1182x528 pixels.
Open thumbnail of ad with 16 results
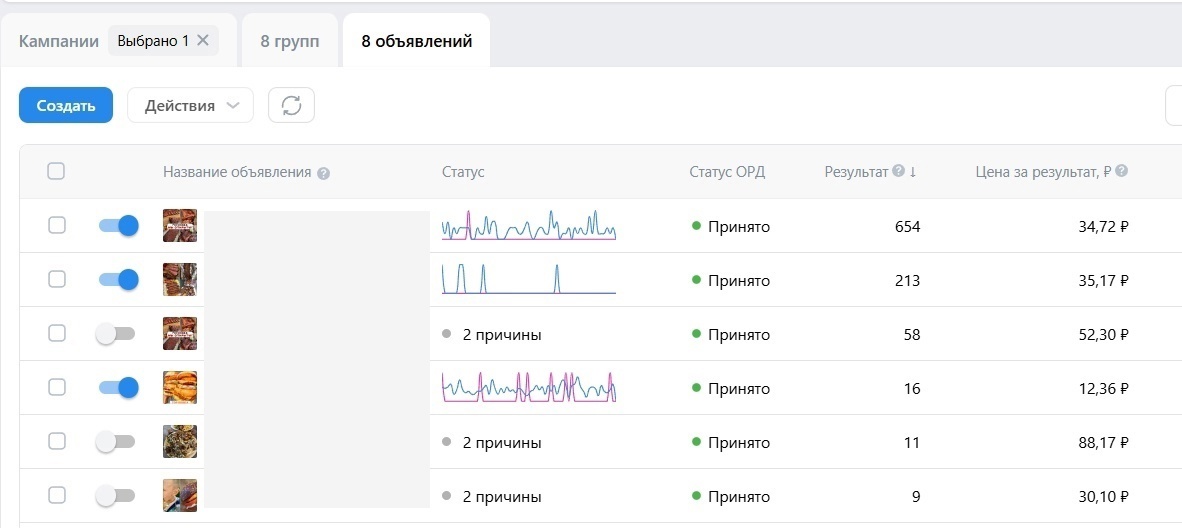click(180, 388)
